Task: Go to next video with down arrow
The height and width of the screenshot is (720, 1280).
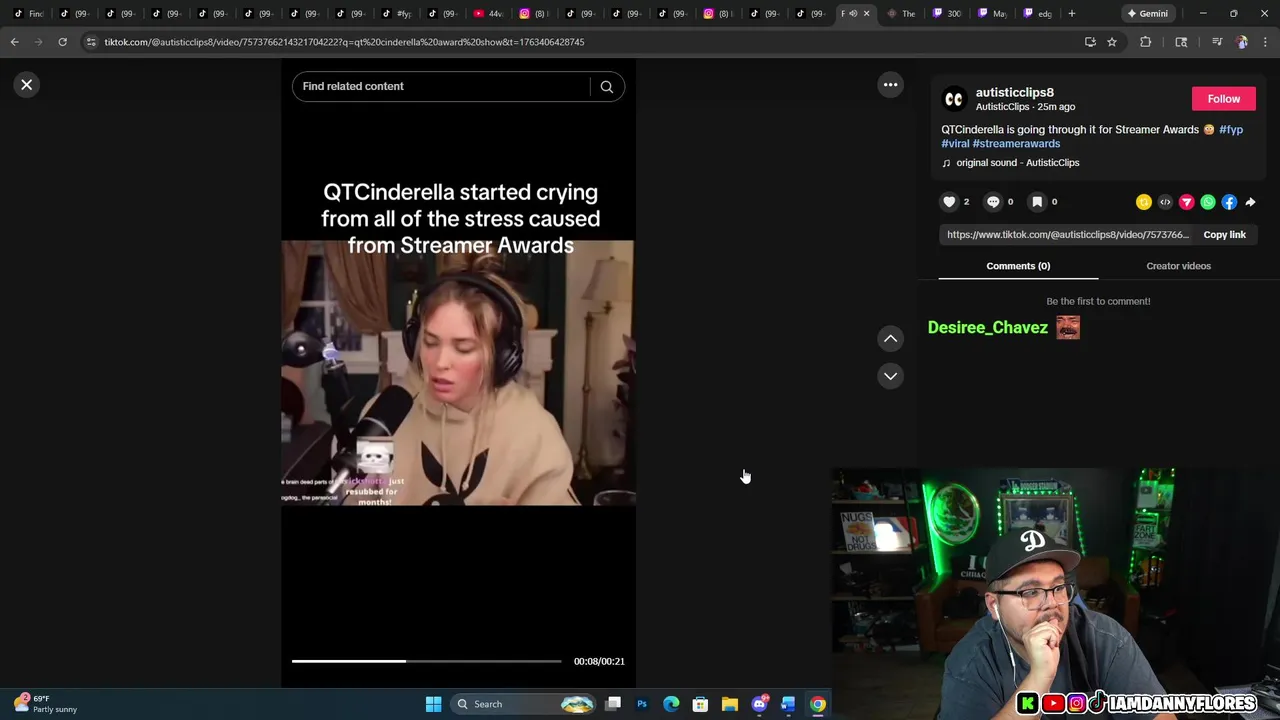Action: (x=890, y=376)
